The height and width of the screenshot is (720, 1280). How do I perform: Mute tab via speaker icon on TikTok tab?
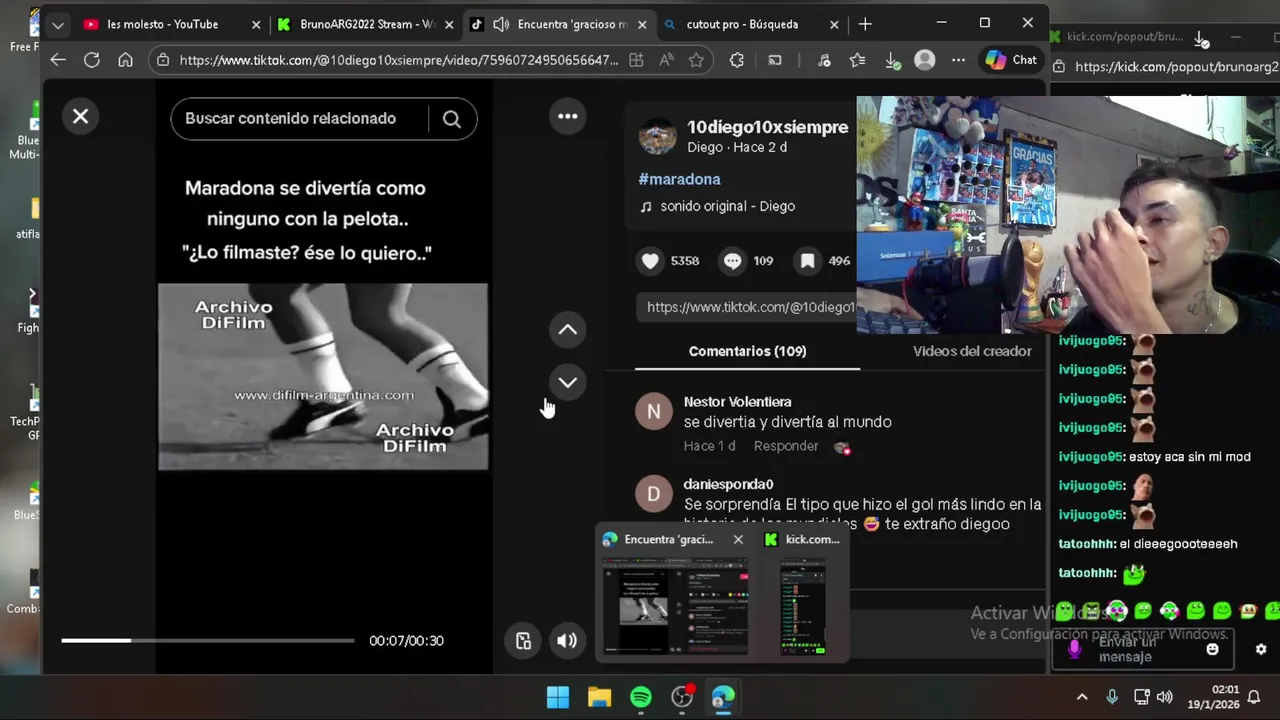(x=501, y=24)
